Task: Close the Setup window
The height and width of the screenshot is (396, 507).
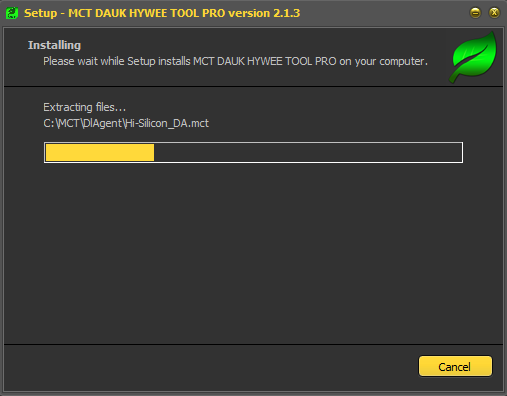Action: click(x=494, y=13)
